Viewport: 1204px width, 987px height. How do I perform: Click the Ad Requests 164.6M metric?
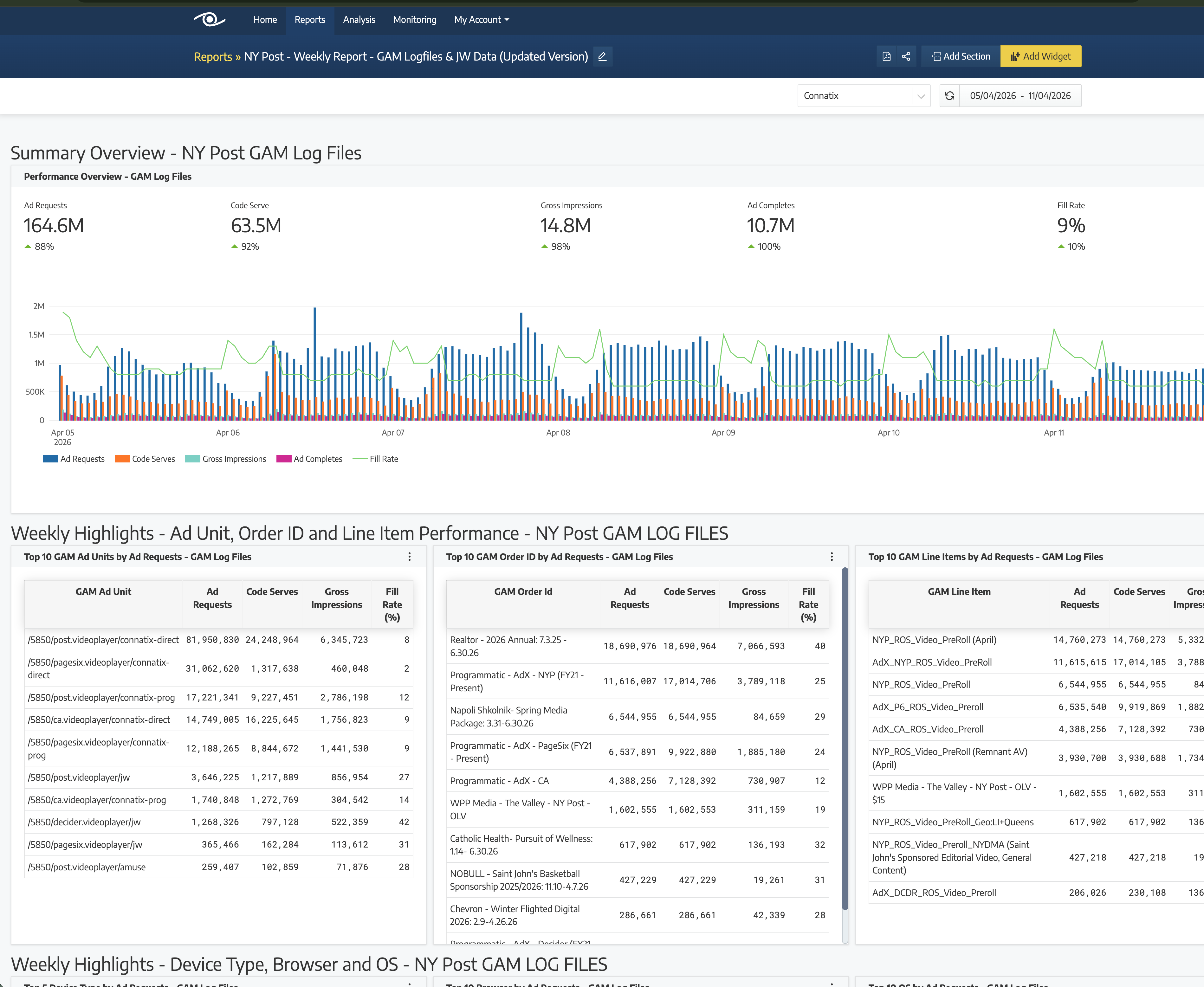pos(54,226)
